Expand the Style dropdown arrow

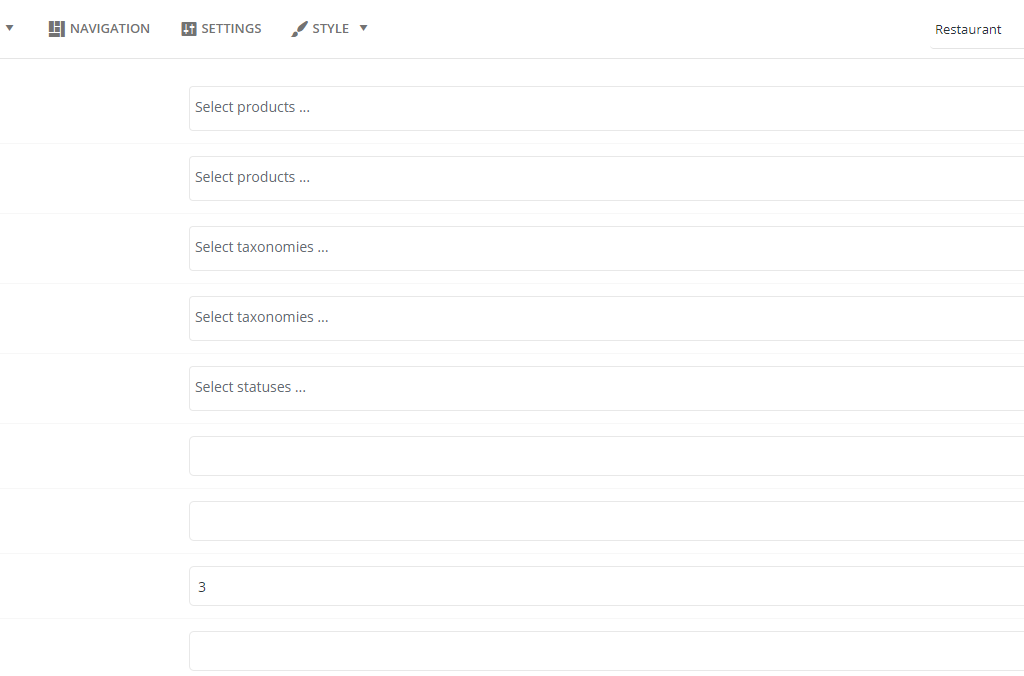point(364,28)
